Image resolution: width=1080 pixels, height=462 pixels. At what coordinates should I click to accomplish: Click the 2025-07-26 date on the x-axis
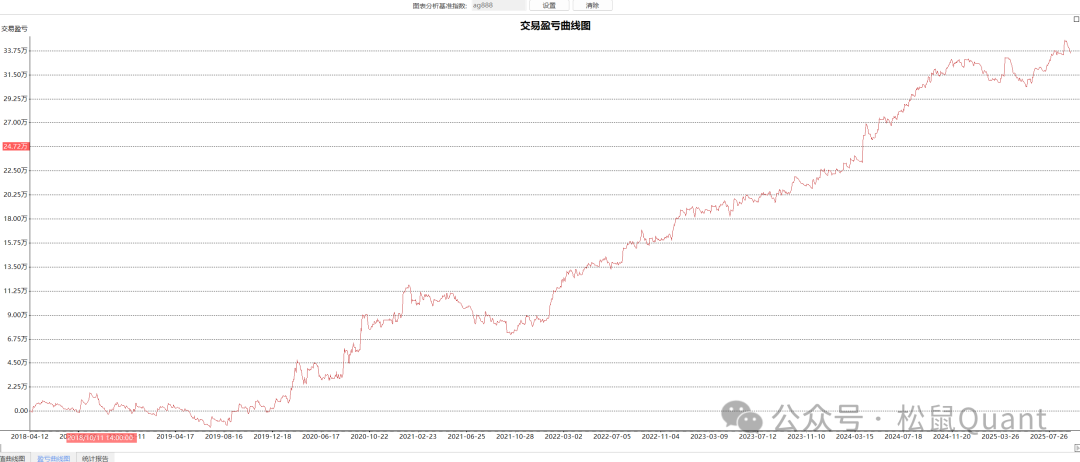pyautogui.click(x=1049, y=437)
